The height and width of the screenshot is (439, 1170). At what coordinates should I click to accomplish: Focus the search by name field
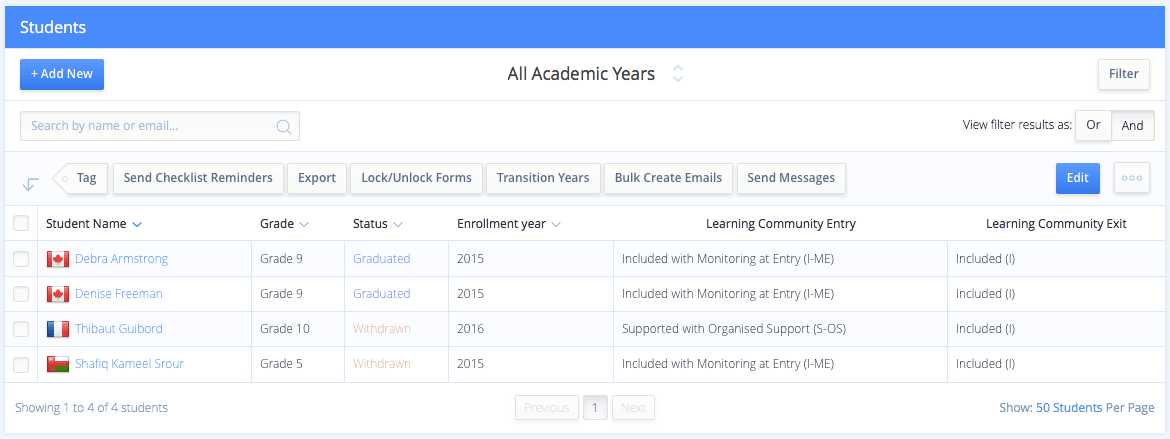coord(150,126)
